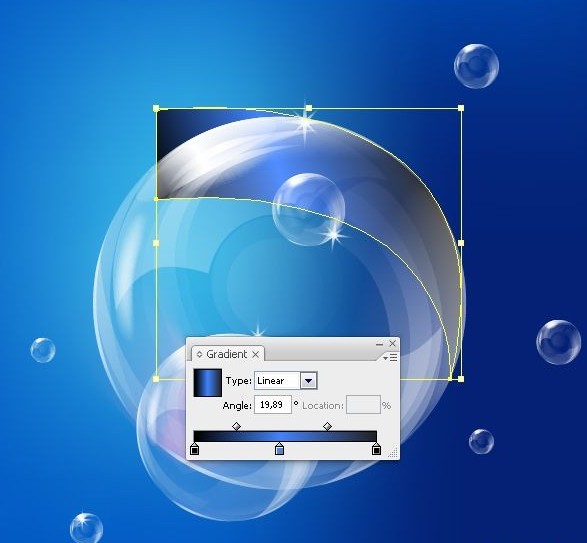
Task: Collapse the Gradient panel with minimize dash
Action: click(379, 344)
